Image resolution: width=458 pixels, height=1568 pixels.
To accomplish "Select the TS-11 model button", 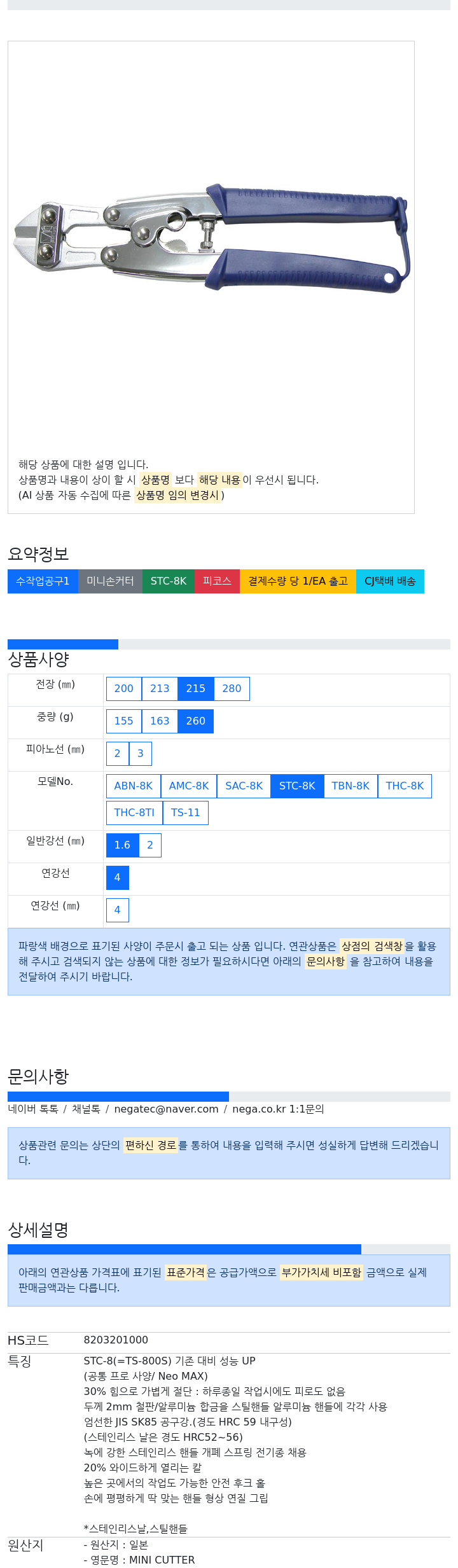I will pos(185,813).
